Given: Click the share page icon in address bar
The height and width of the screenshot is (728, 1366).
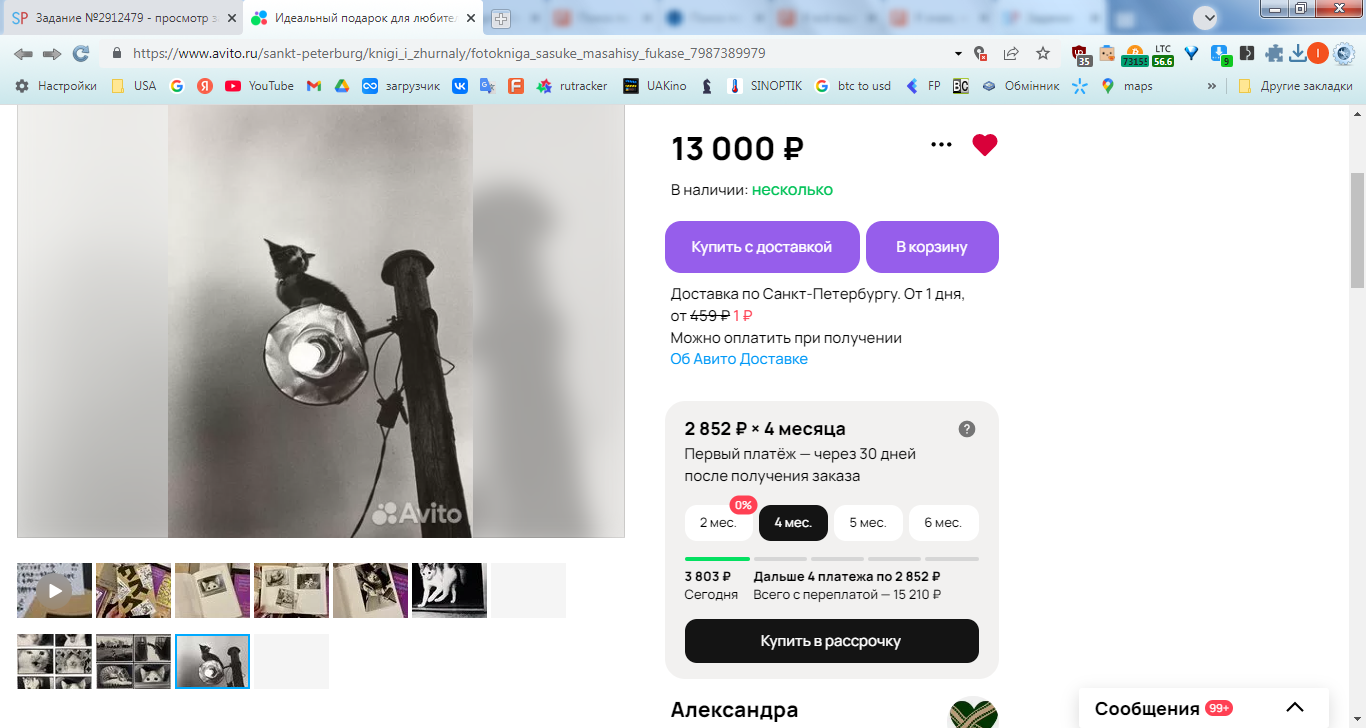Looking at the screenshot, I should pos(1011,53).
